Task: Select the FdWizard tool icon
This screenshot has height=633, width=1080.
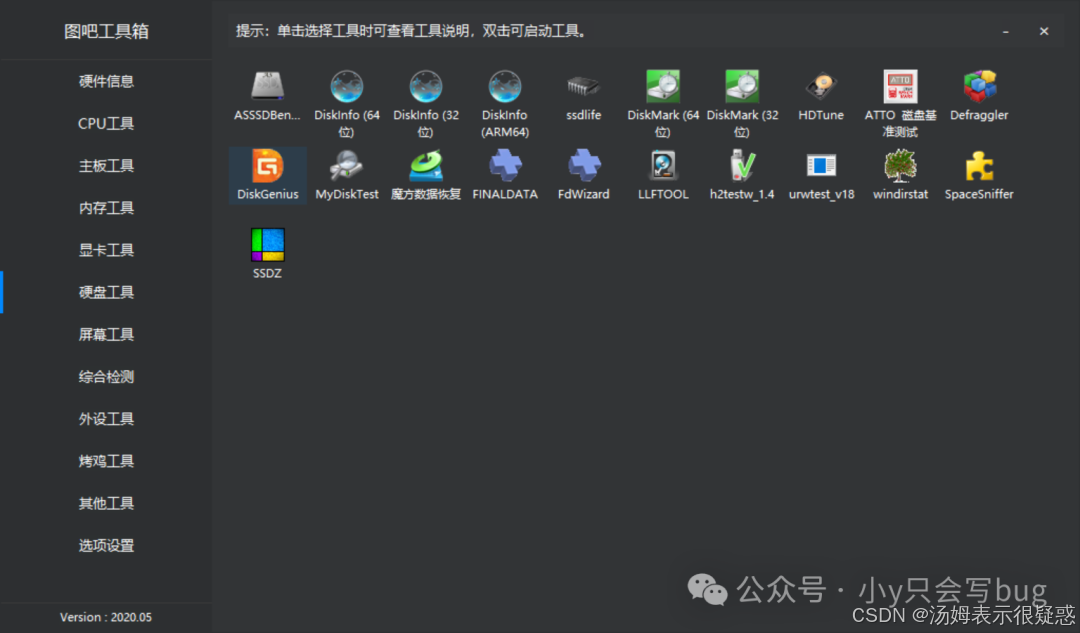Action: click(x=583, y=166)
